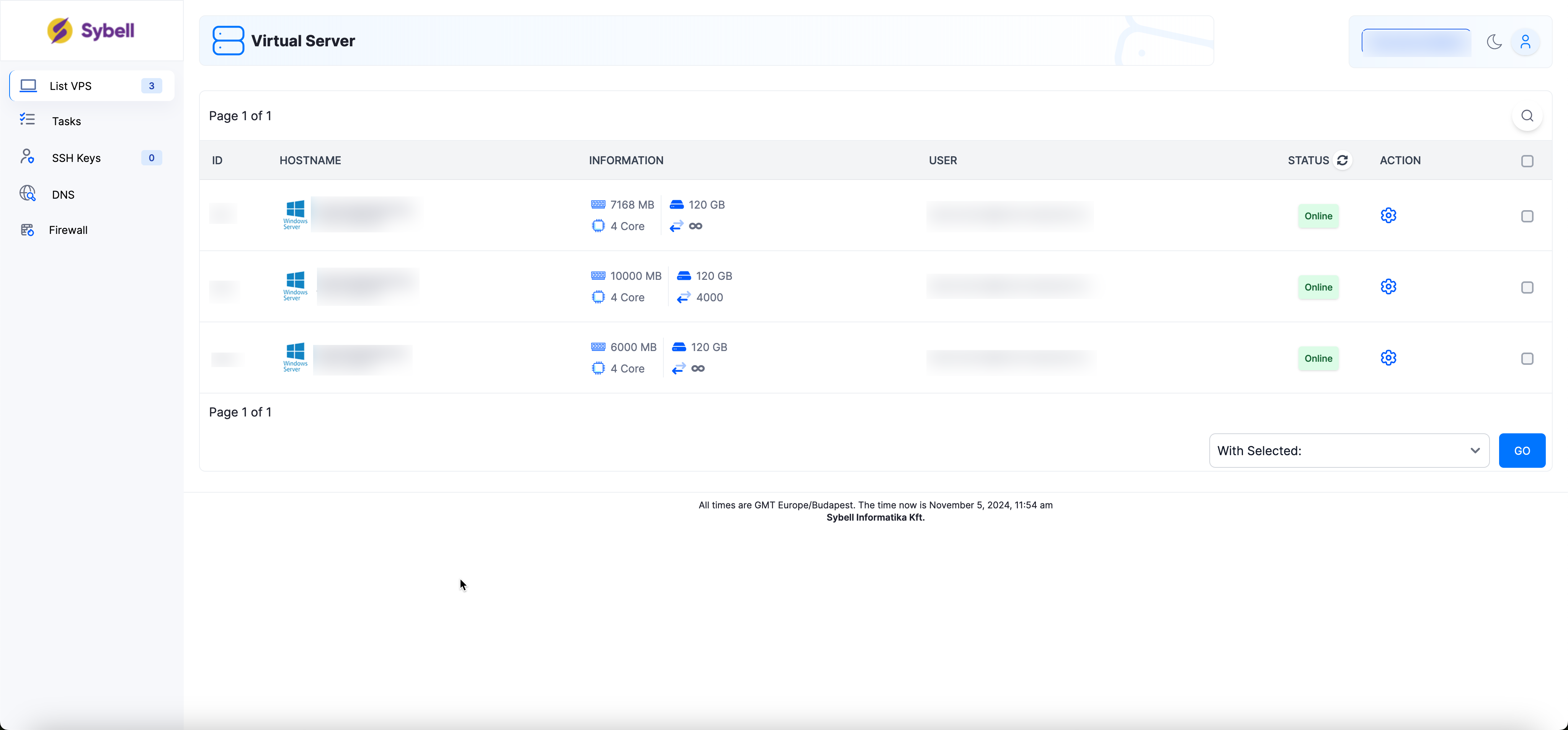The image size is (1568, 730).
Task: Expand the With Selected dropdown
Action: pos(1348,451)
